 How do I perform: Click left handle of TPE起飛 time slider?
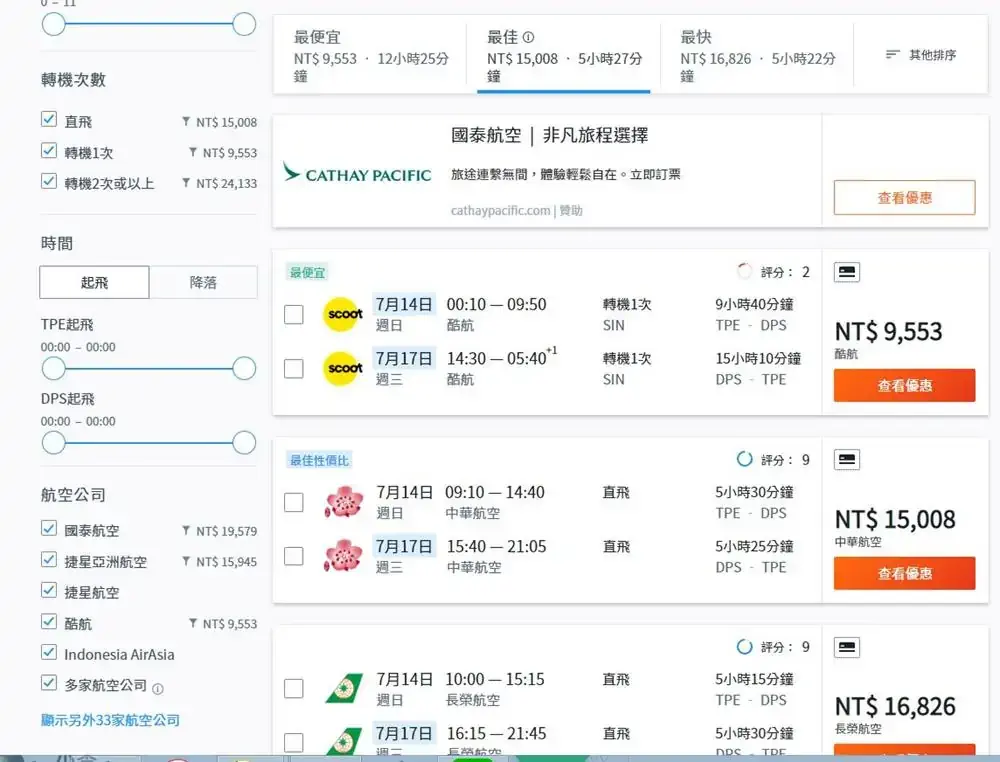(54, 368)
